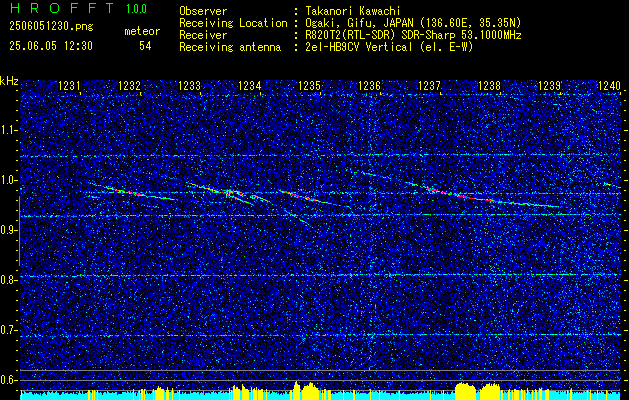Click the 1235 time axis marker
The height and width of the screenshot is (400, 629).
[x=310, y=86]
